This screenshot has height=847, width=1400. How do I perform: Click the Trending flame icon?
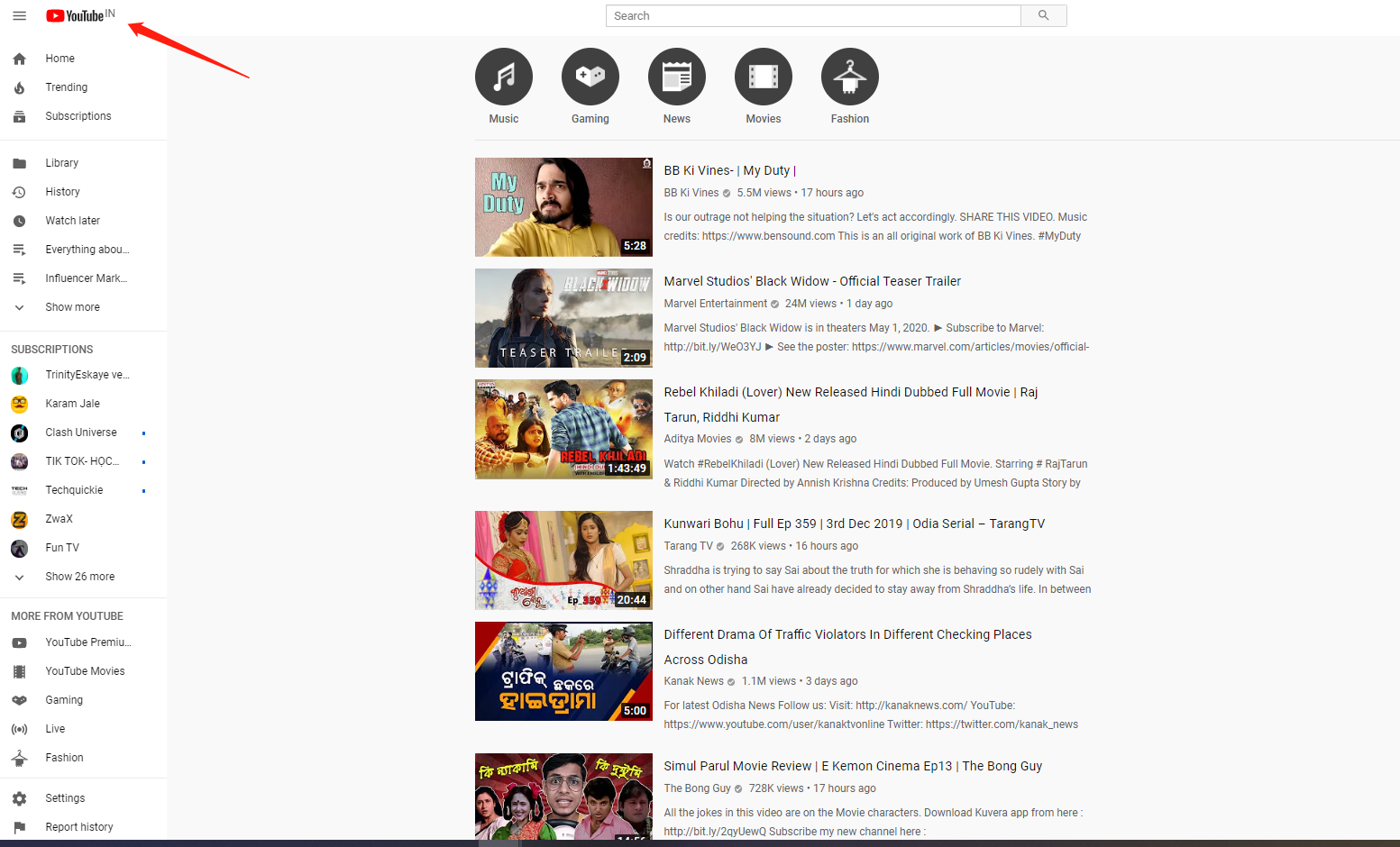(x=19, y=87)
